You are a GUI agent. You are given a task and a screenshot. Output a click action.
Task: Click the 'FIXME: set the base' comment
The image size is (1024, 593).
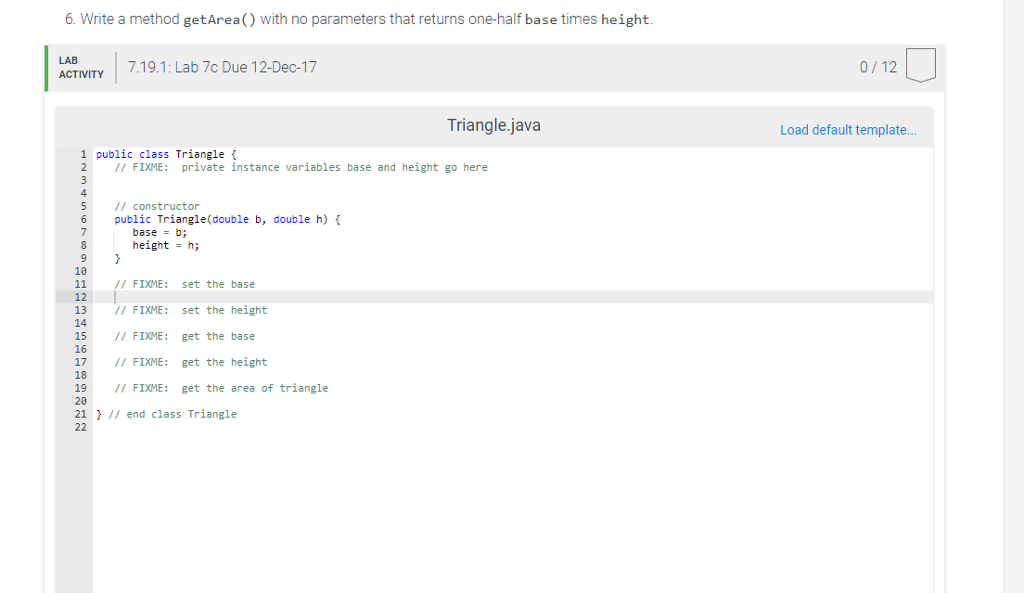coord(185,284)
